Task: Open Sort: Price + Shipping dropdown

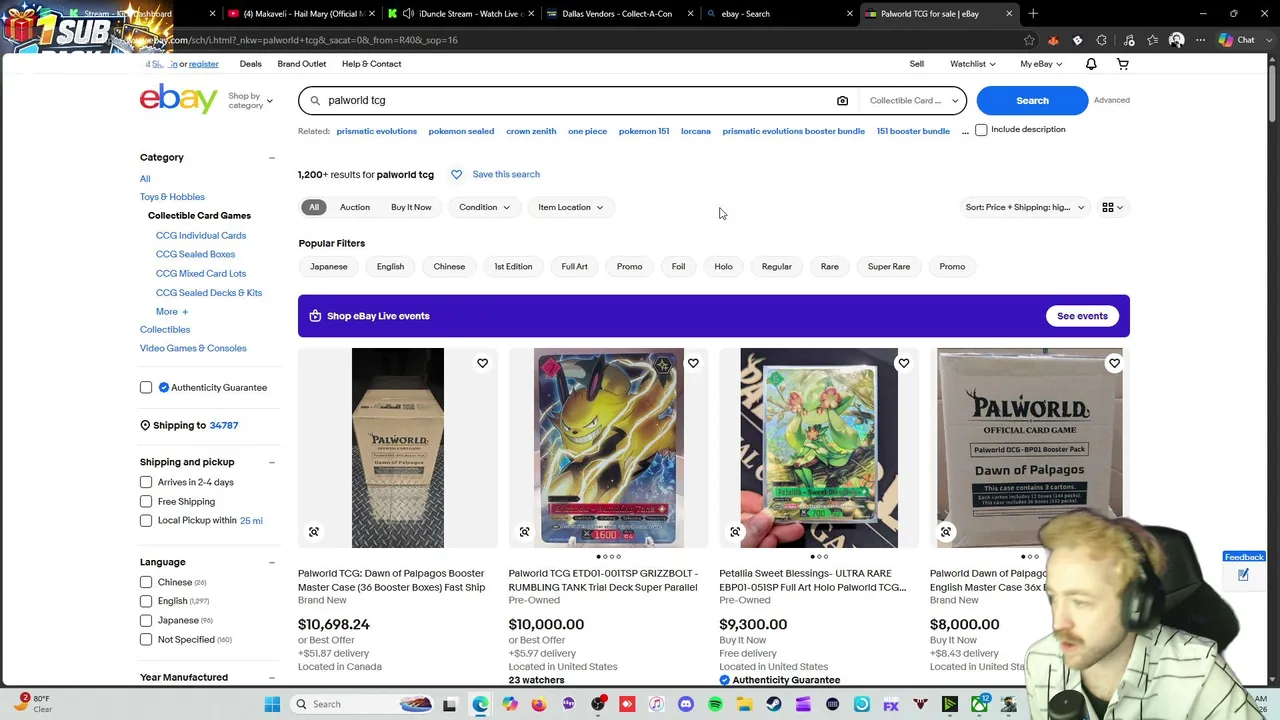Action: click(x=1024, y=207)
